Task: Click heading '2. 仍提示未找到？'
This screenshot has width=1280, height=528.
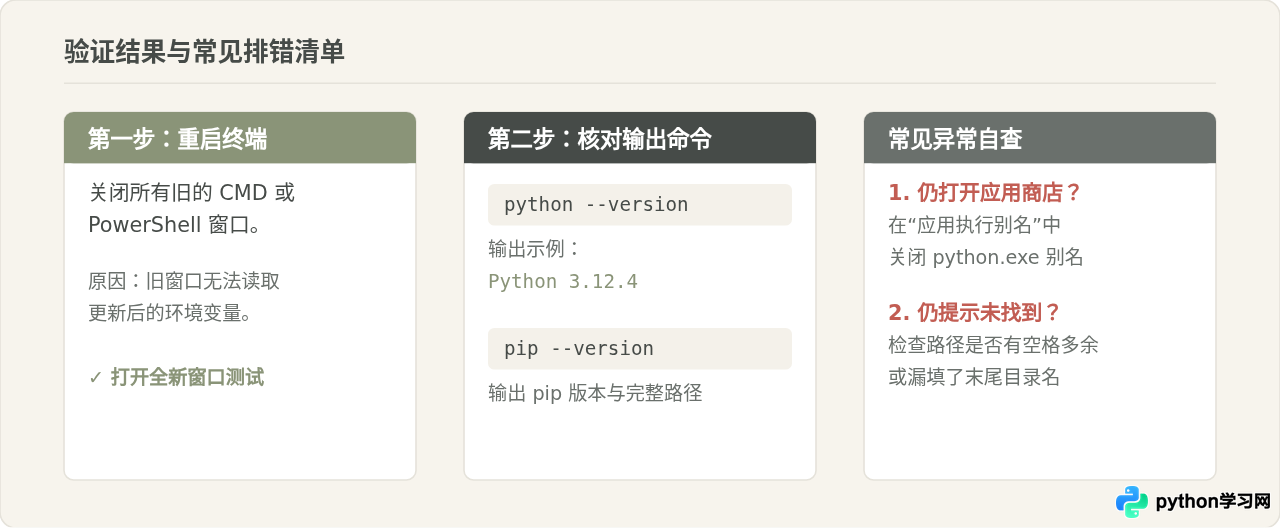Action: (x=974, y=312)
